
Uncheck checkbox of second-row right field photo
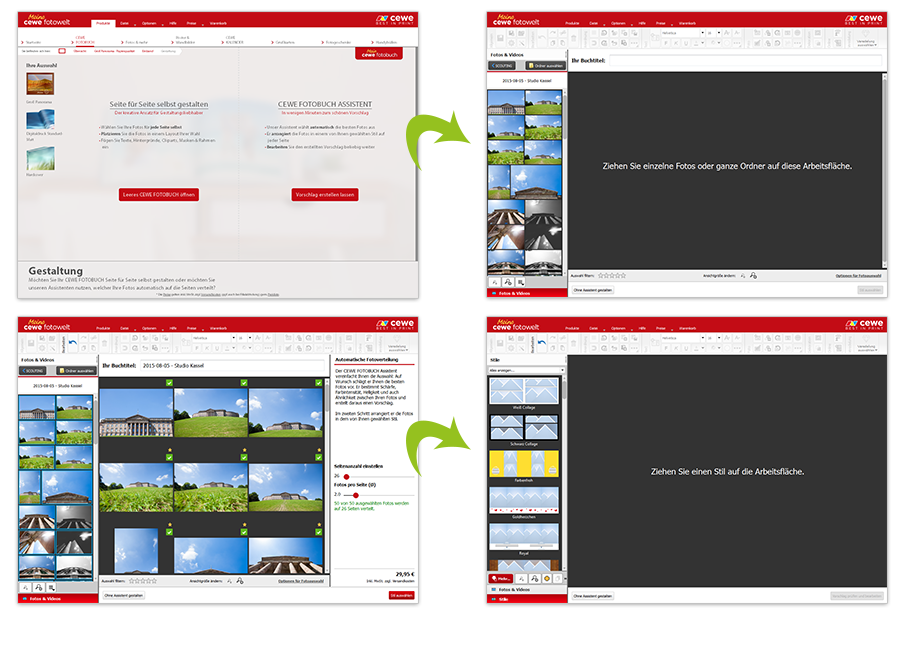tap(319, 457)
